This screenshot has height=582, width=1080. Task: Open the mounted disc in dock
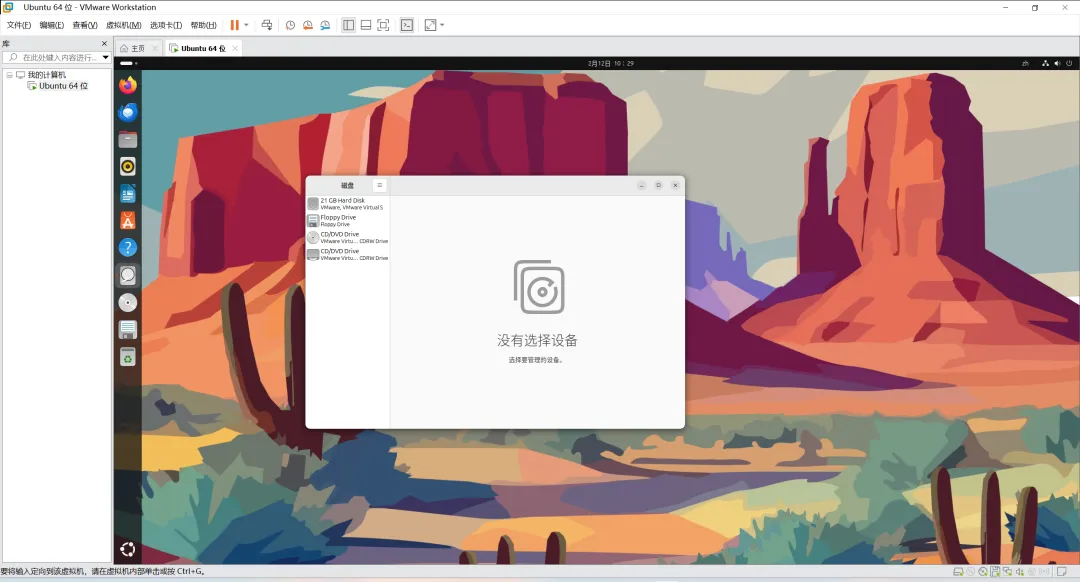coord(127,302)
